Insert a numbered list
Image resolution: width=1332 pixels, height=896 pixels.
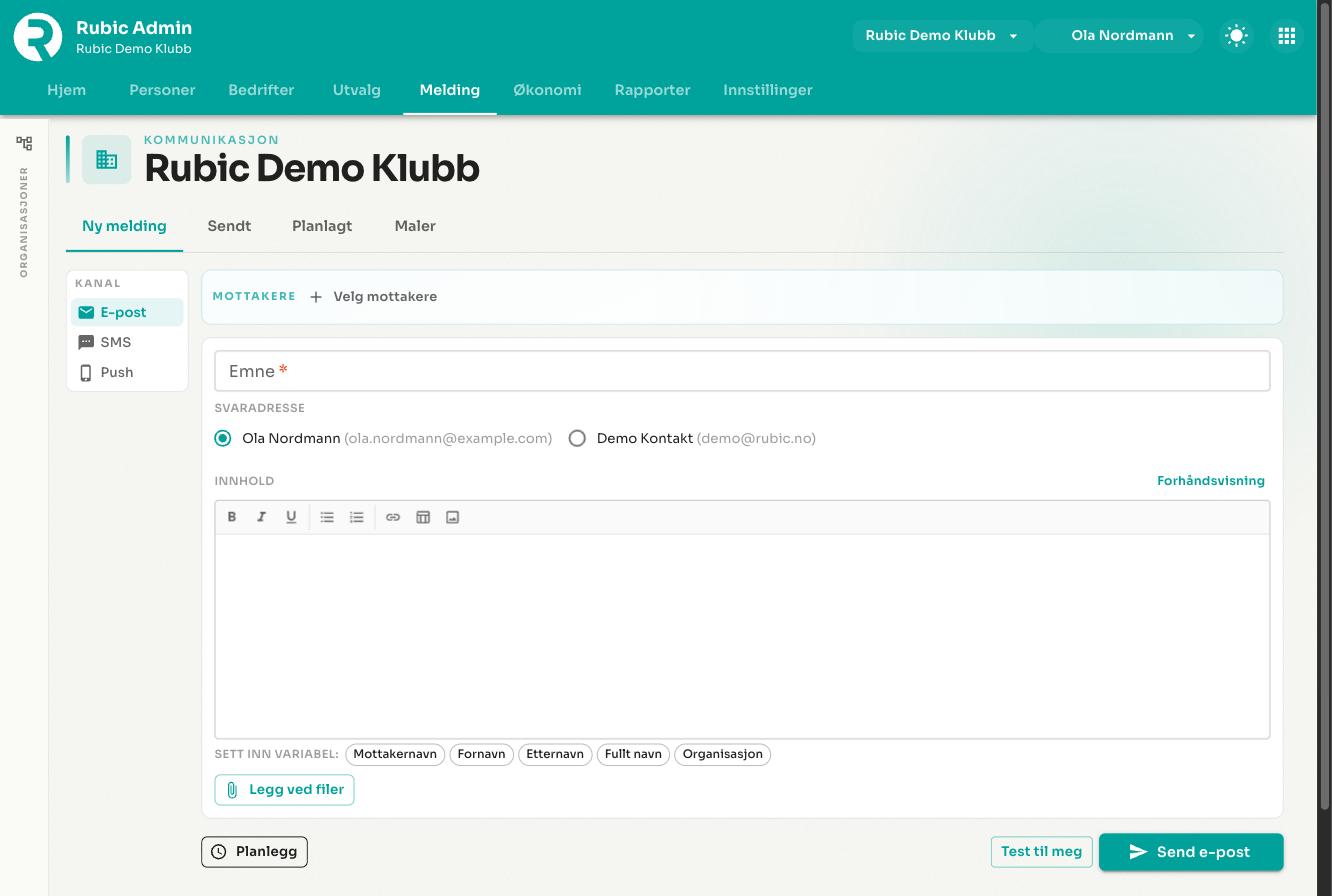(x=357, y=517)
